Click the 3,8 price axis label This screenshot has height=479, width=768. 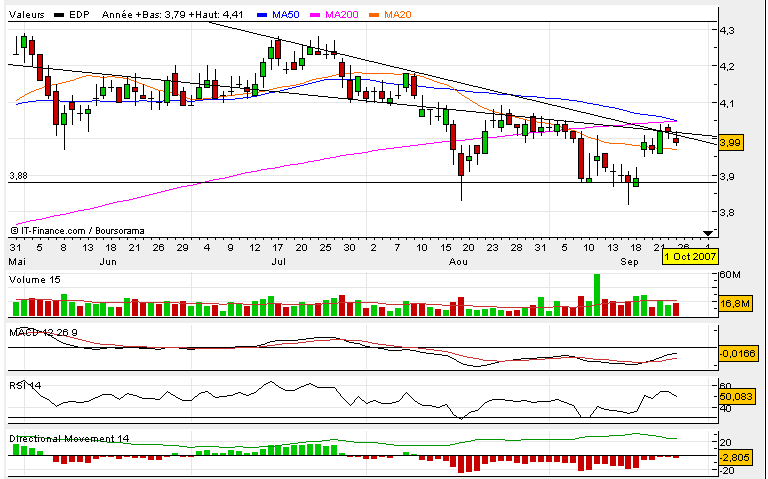click(727, 213)
